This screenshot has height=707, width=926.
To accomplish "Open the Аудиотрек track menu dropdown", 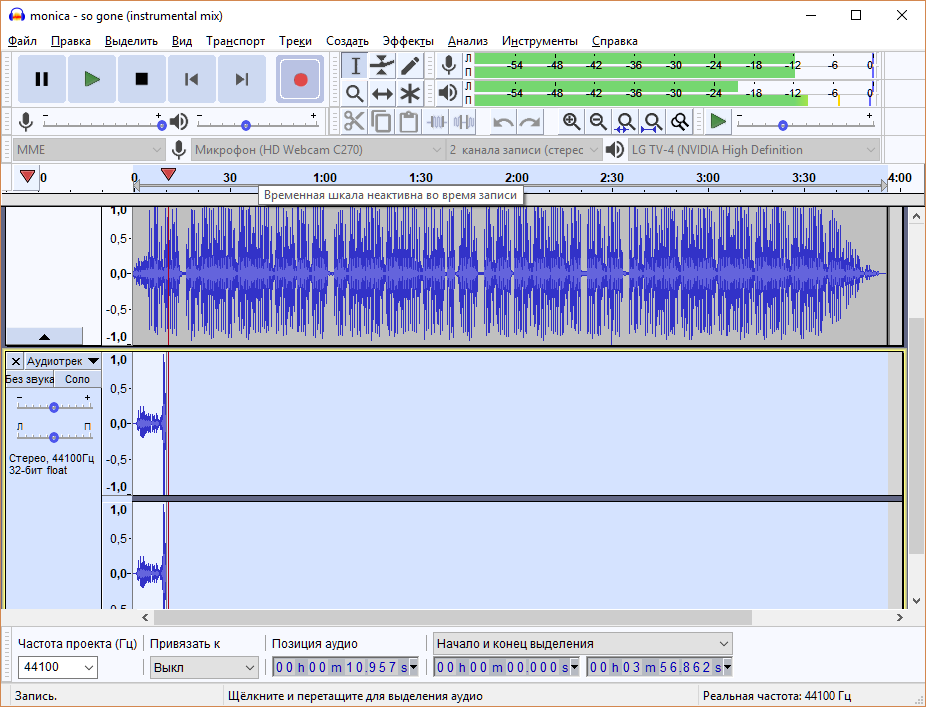I will click(63, 361).
